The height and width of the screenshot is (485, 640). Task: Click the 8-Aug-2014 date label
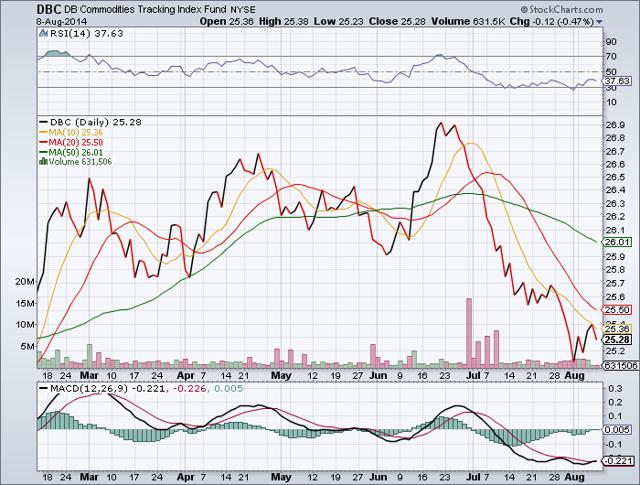(x=61, y=22)
